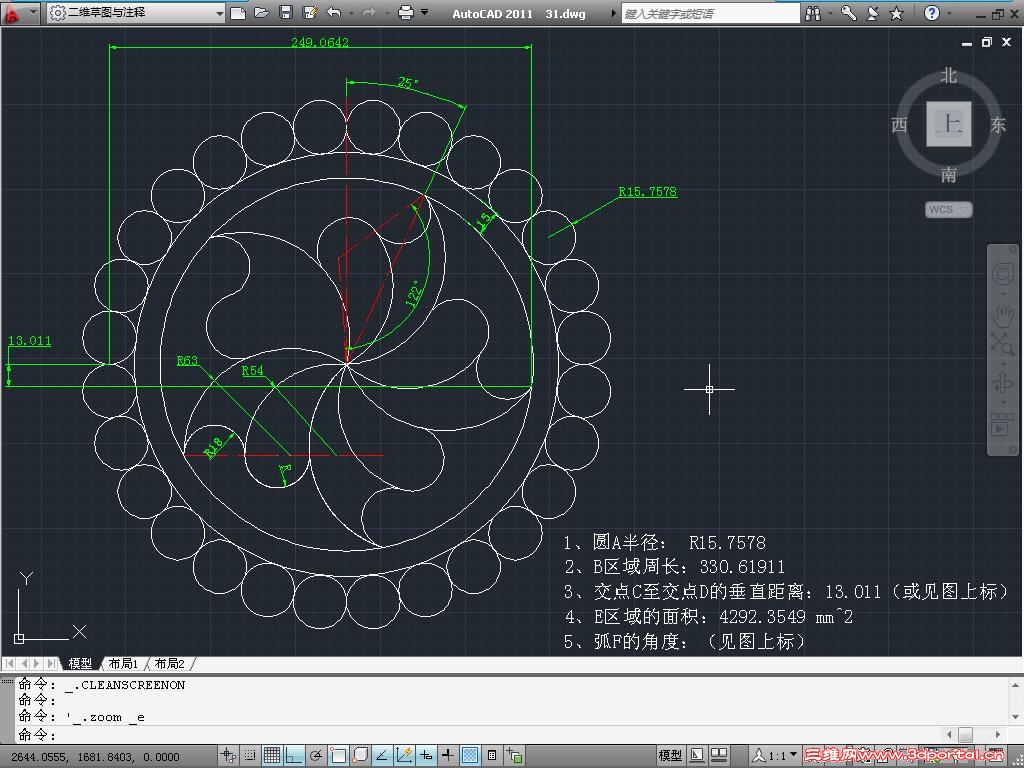Click the command window scroll up arrow
Screen dimensions: 1024x768
(x=1016, y=685)
